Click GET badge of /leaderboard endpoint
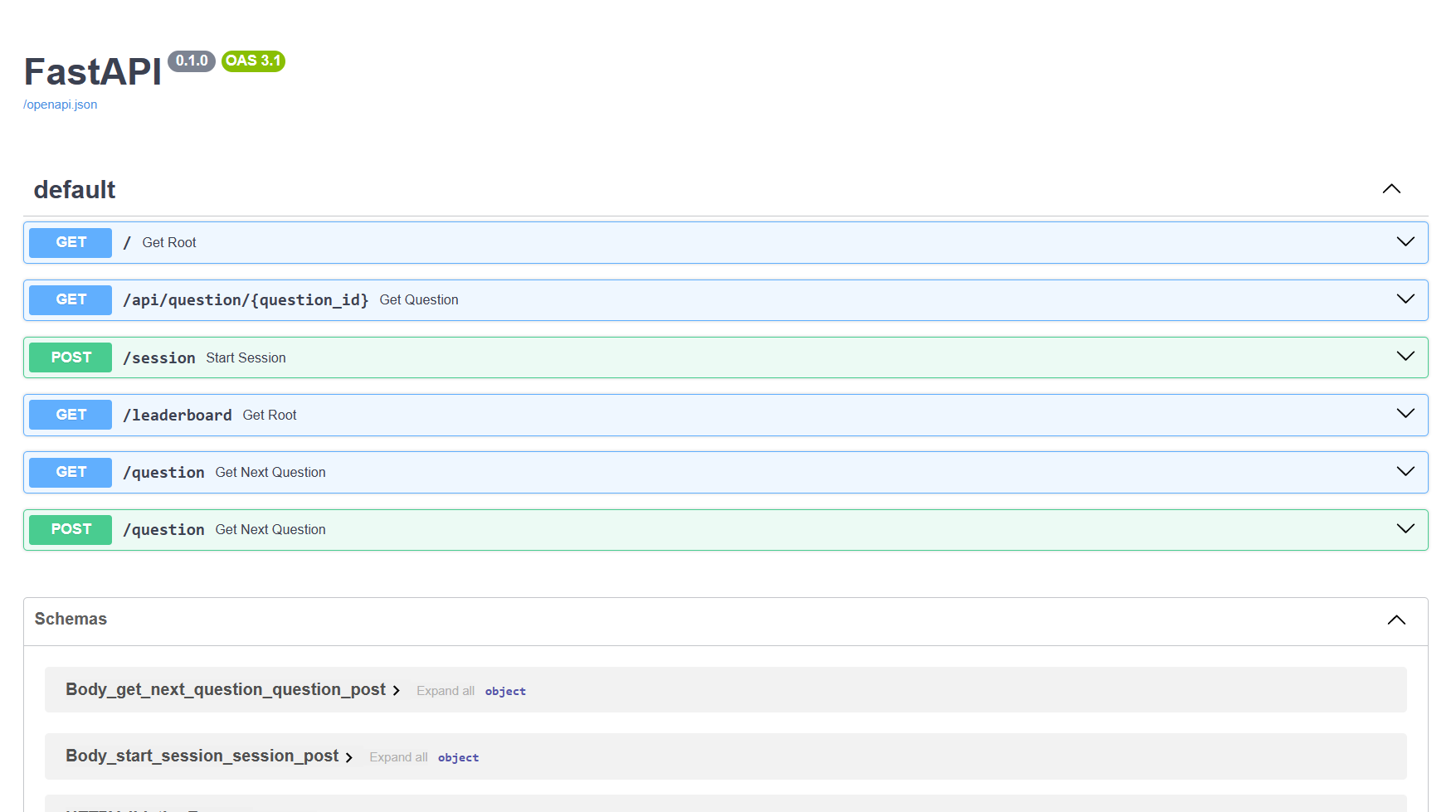 tap(71, 415)
